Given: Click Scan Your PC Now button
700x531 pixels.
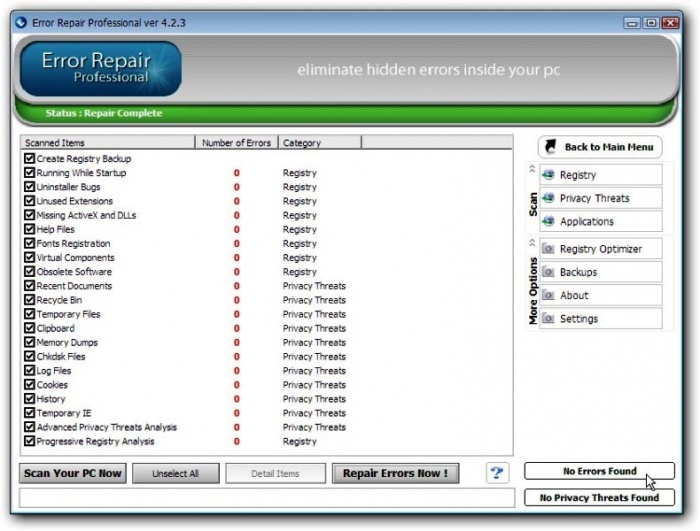Looking at the screenshot, I should [x=73, y=473].
